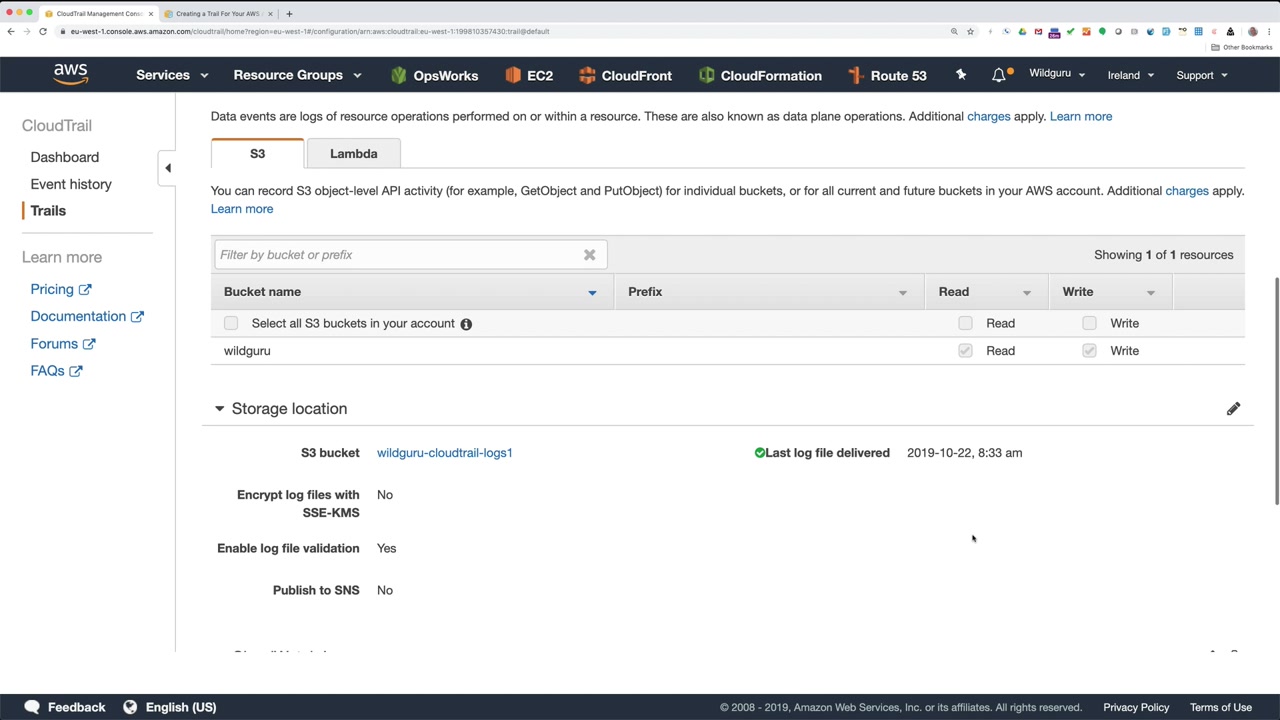Toggle Write checkbox for all S3 buckets
Screen dimensions: 1280x720
pos(1089,323)
